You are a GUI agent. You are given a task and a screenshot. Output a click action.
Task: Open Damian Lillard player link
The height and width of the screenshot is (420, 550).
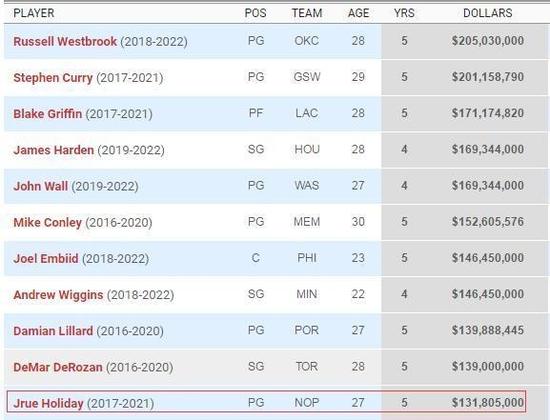(53, 331)
